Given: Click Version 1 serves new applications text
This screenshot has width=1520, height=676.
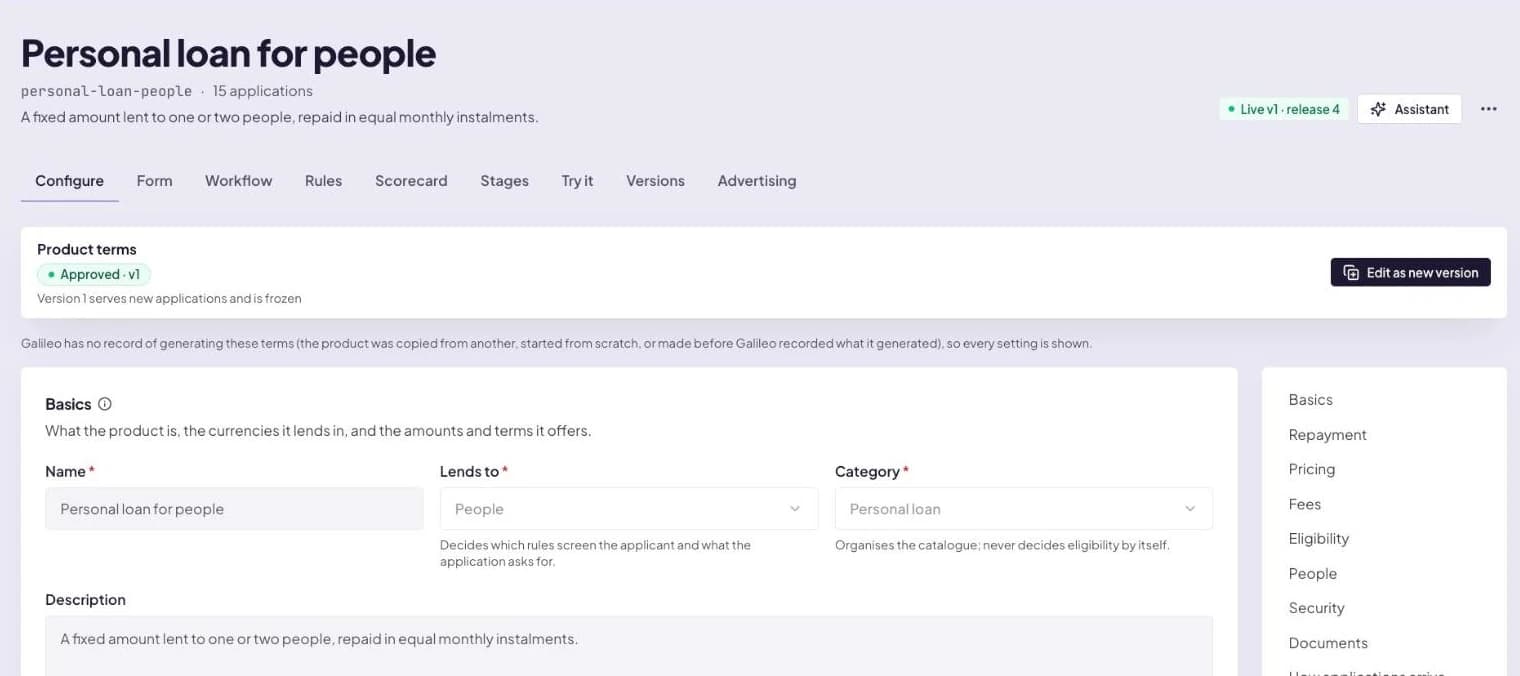Looking at the screenshot, I should 169,298.
